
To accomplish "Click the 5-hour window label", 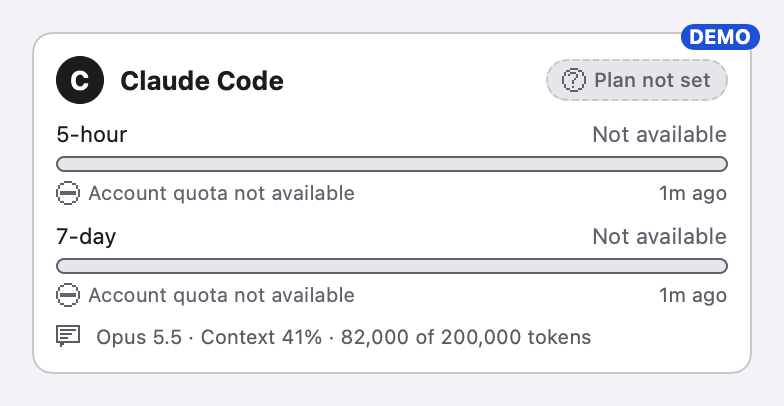I will [x=92, y=134].
